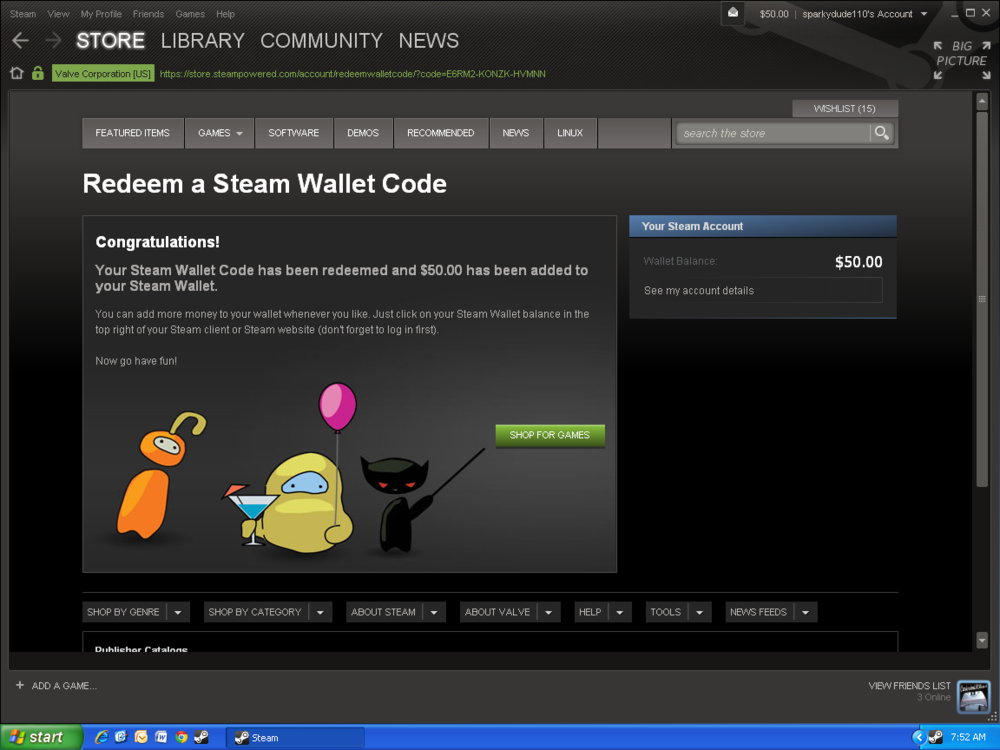
Task: Open the home icon beside the address bar
Action: tap(17, 73)
